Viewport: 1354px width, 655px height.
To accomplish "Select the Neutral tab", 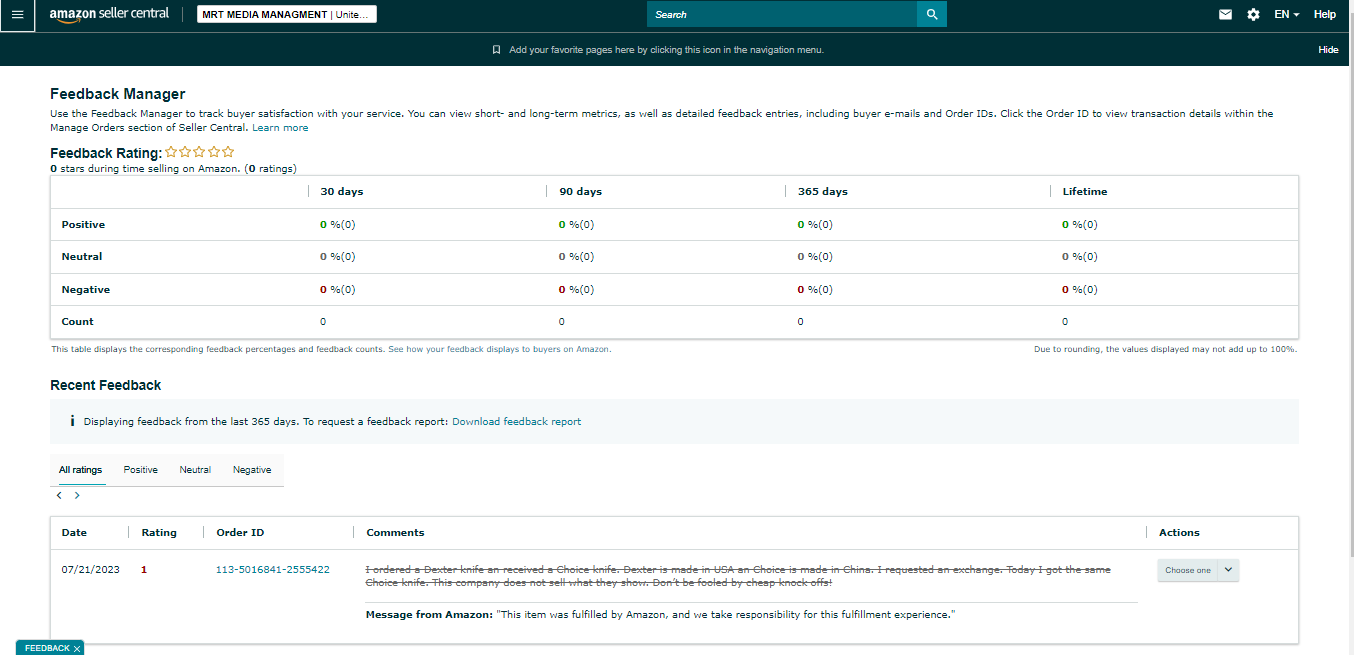I will [x=195, y=470].
